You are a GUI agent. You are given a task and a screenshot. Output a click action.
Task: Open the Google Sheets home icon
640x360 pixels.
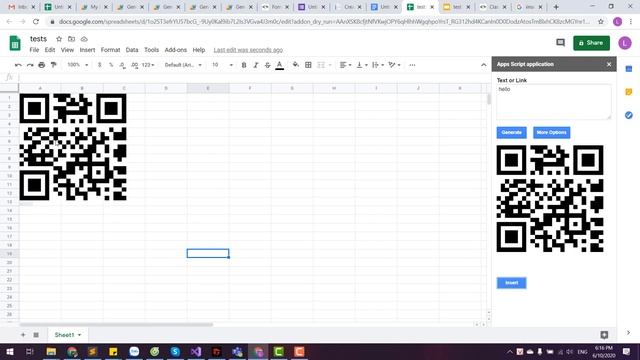pos(15,43)
